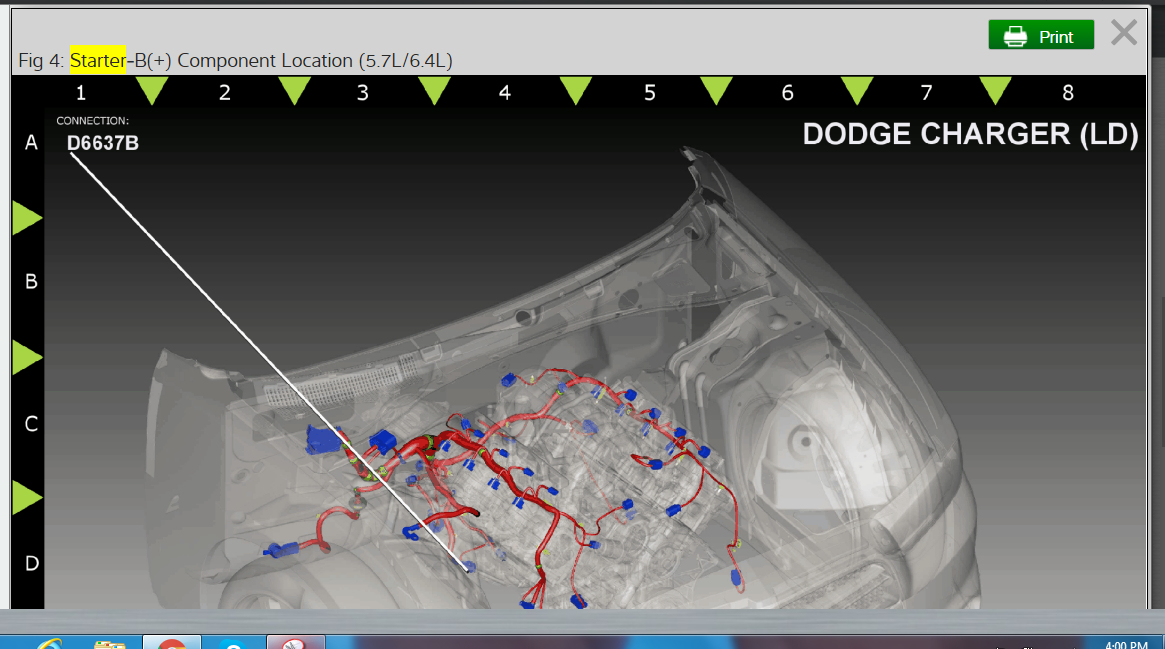Click column number 8 on grid ruler

pos(1068,93)
